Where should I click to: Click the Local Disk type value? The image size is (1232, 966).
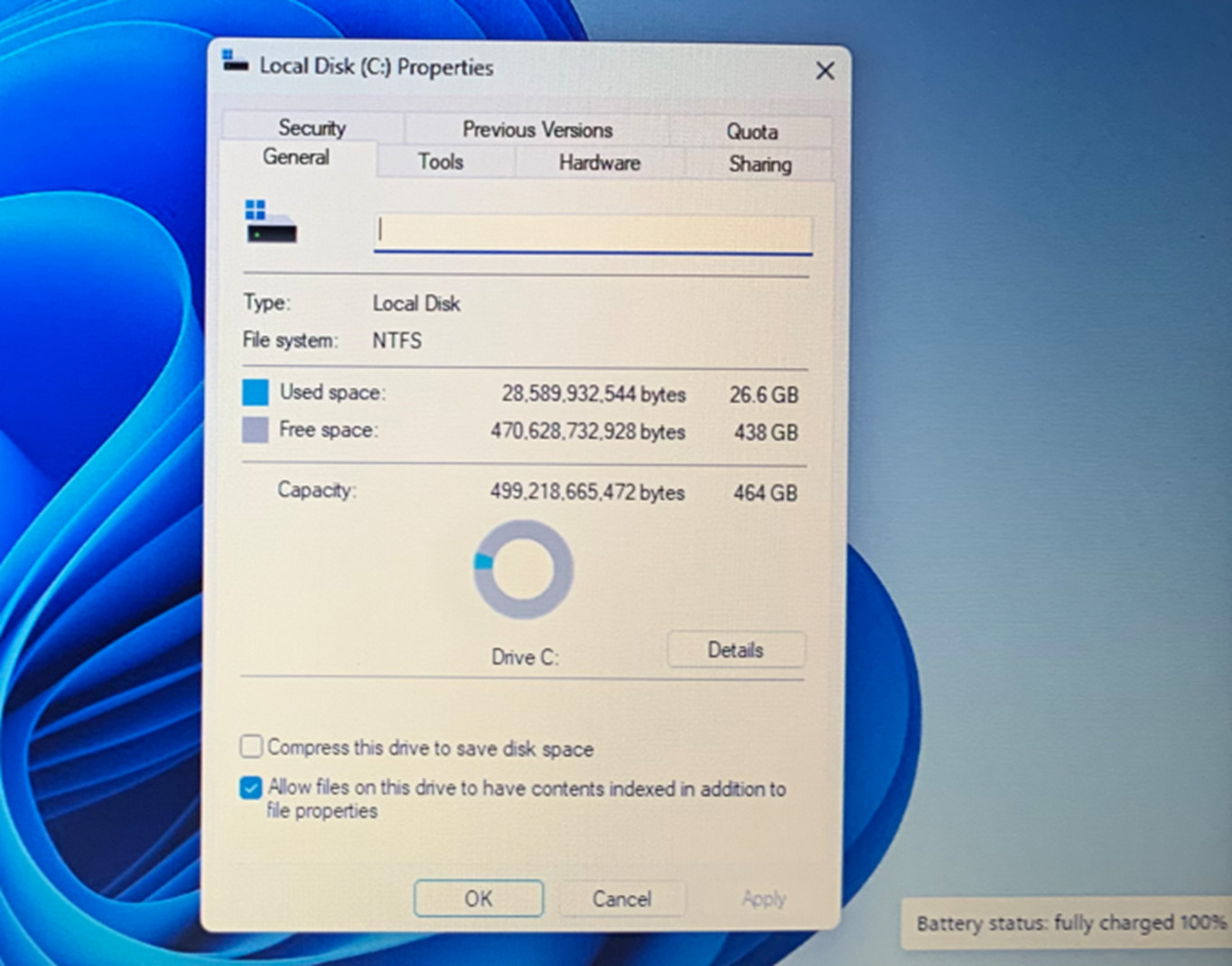416,303
